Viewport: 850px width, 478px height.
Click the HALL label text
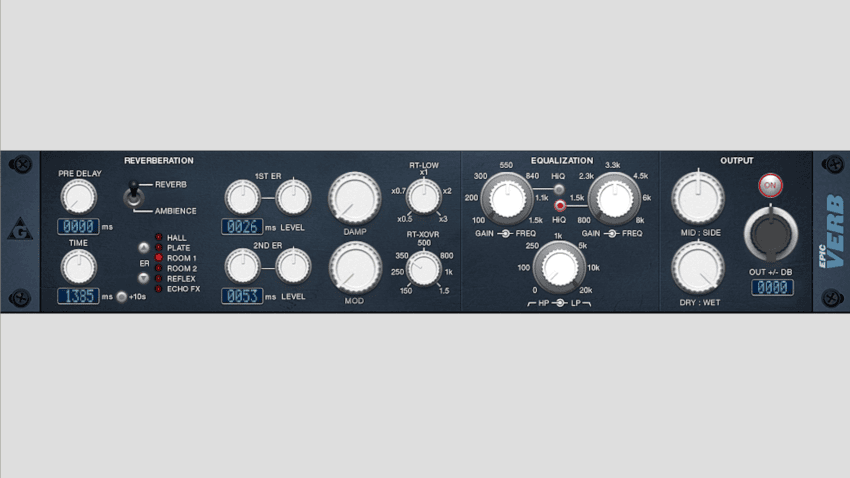coord(177,238)
